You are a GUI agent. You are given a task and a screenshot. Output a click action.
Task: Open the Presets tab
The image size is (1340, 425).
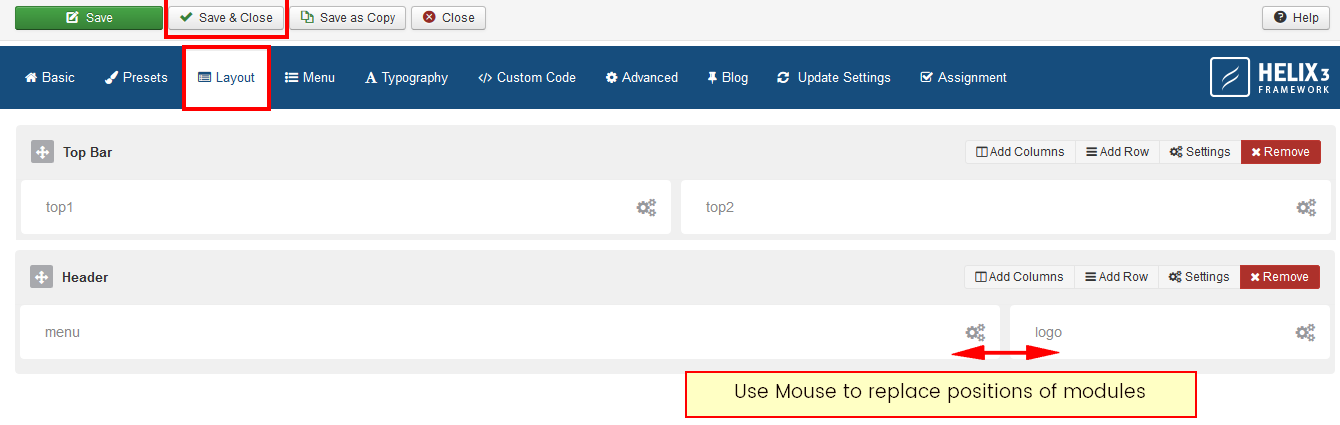point(136,78)
